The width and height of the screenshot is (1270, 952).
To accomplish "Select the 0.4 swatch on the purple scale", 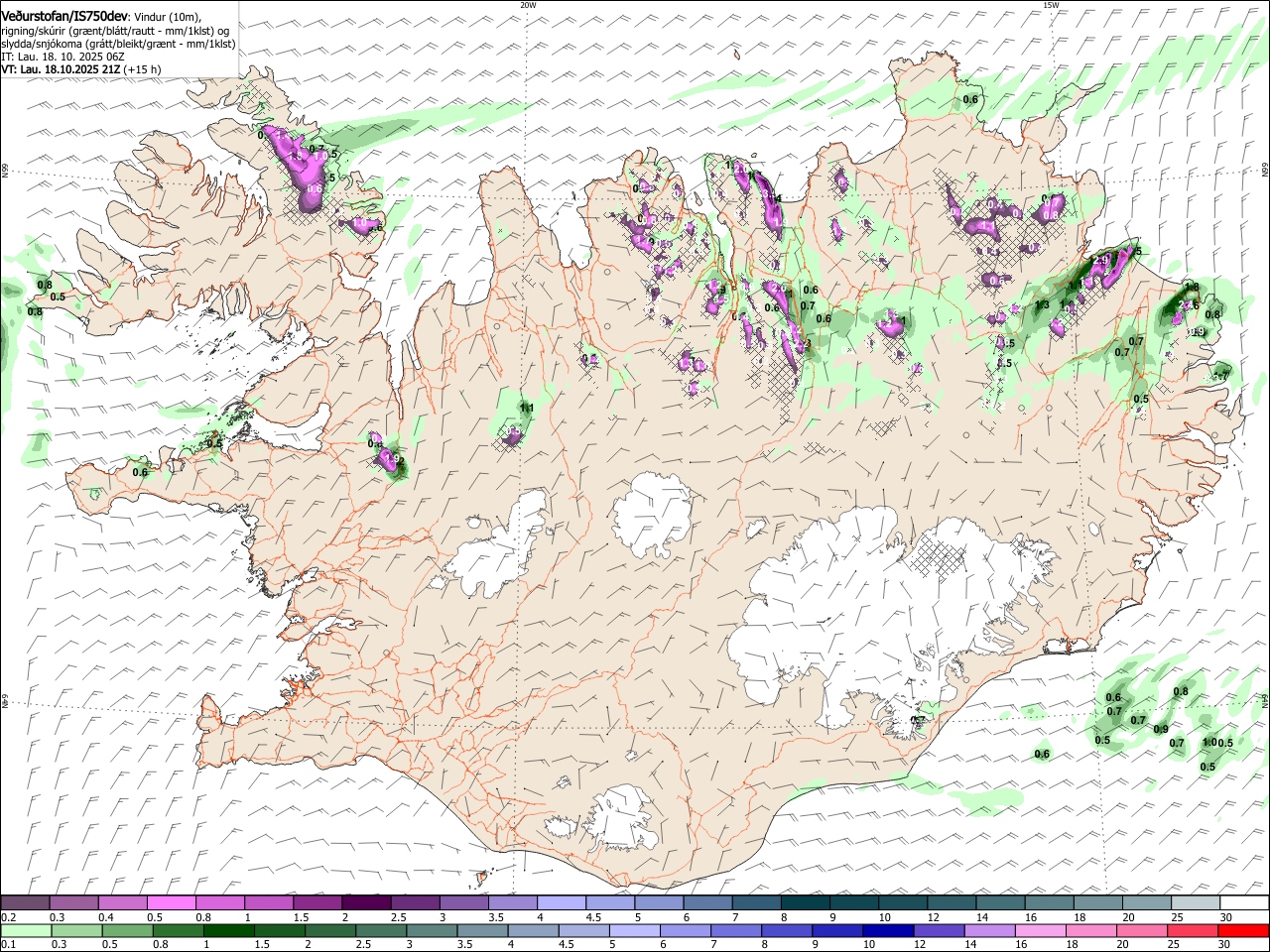I will pyautogui.click(x=122, y=903).
